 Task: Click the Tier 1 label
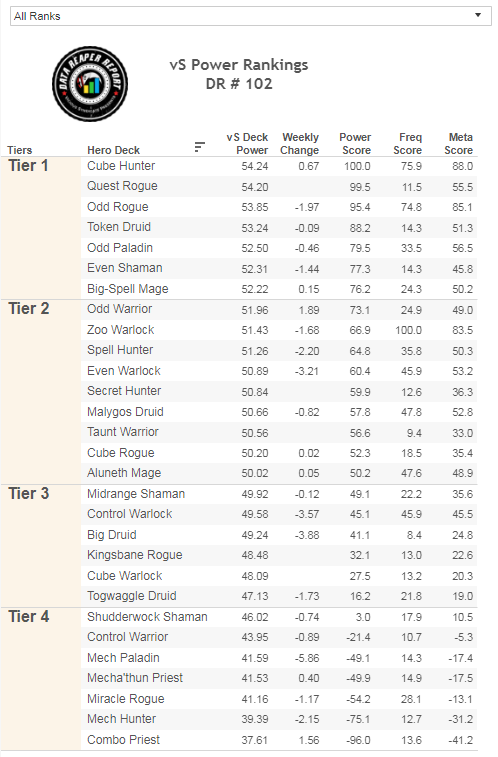point(28,166)
